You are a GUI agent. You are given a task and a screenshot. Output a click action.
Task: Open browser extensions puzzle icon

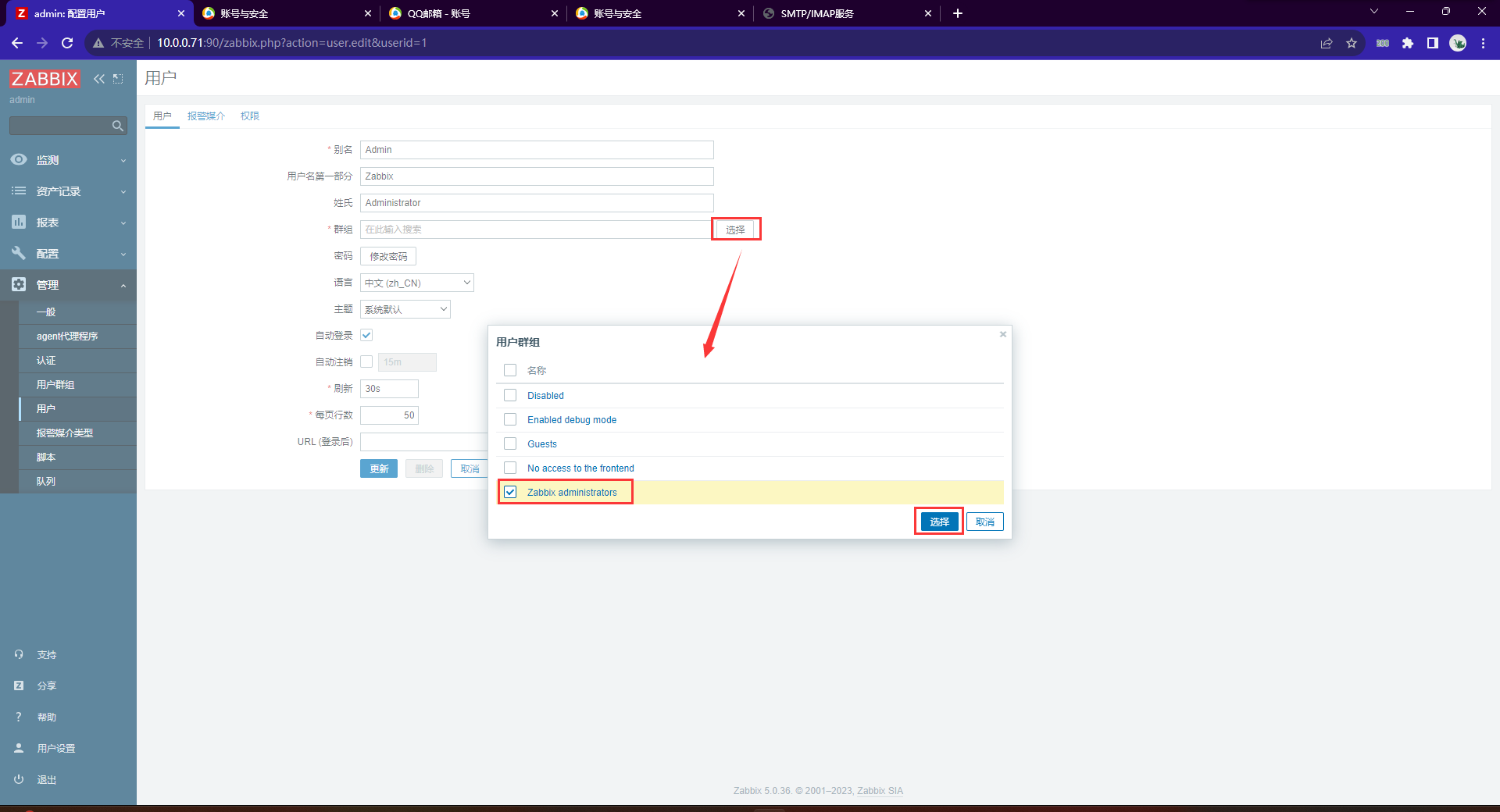coord(1408,43)
